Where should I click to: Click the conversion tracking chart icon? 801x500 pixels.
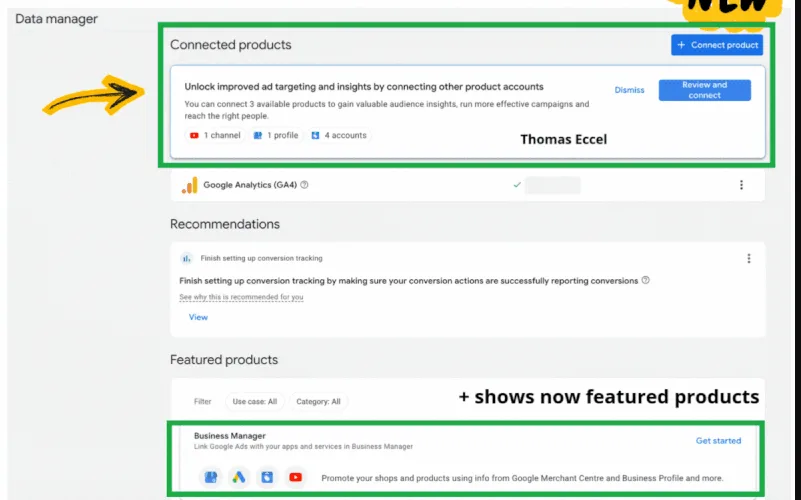pos(186,258)
